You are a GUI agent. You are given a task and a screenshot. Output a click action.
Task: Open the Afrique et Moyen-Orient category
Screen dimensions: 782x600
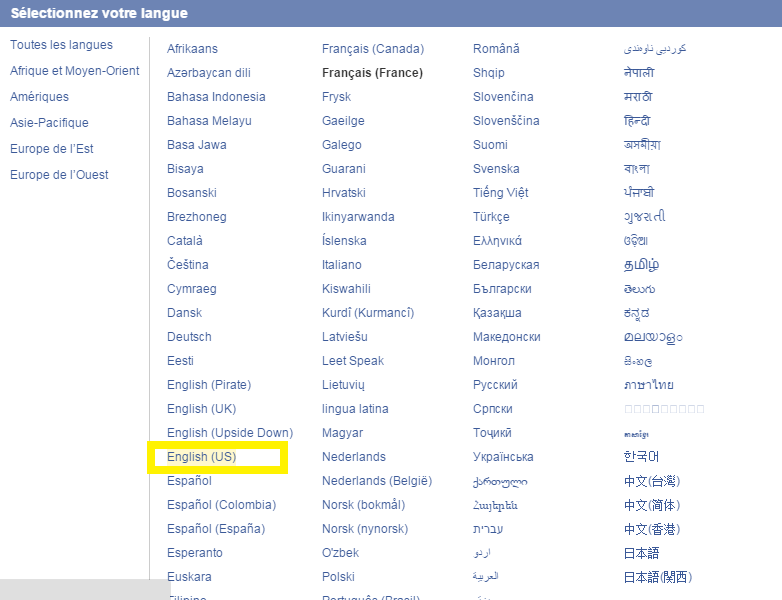coord(75,71)
